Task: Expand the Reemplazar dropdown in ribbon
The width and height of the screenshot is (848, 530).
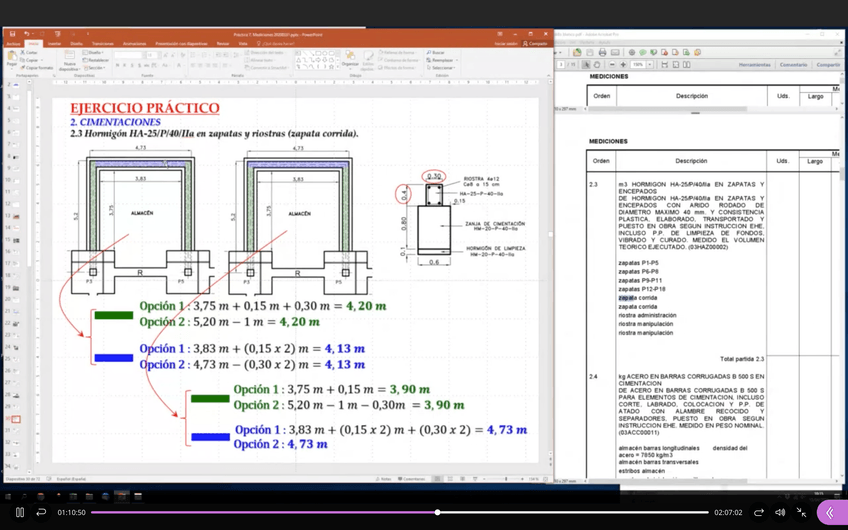Action: (442, 60)
